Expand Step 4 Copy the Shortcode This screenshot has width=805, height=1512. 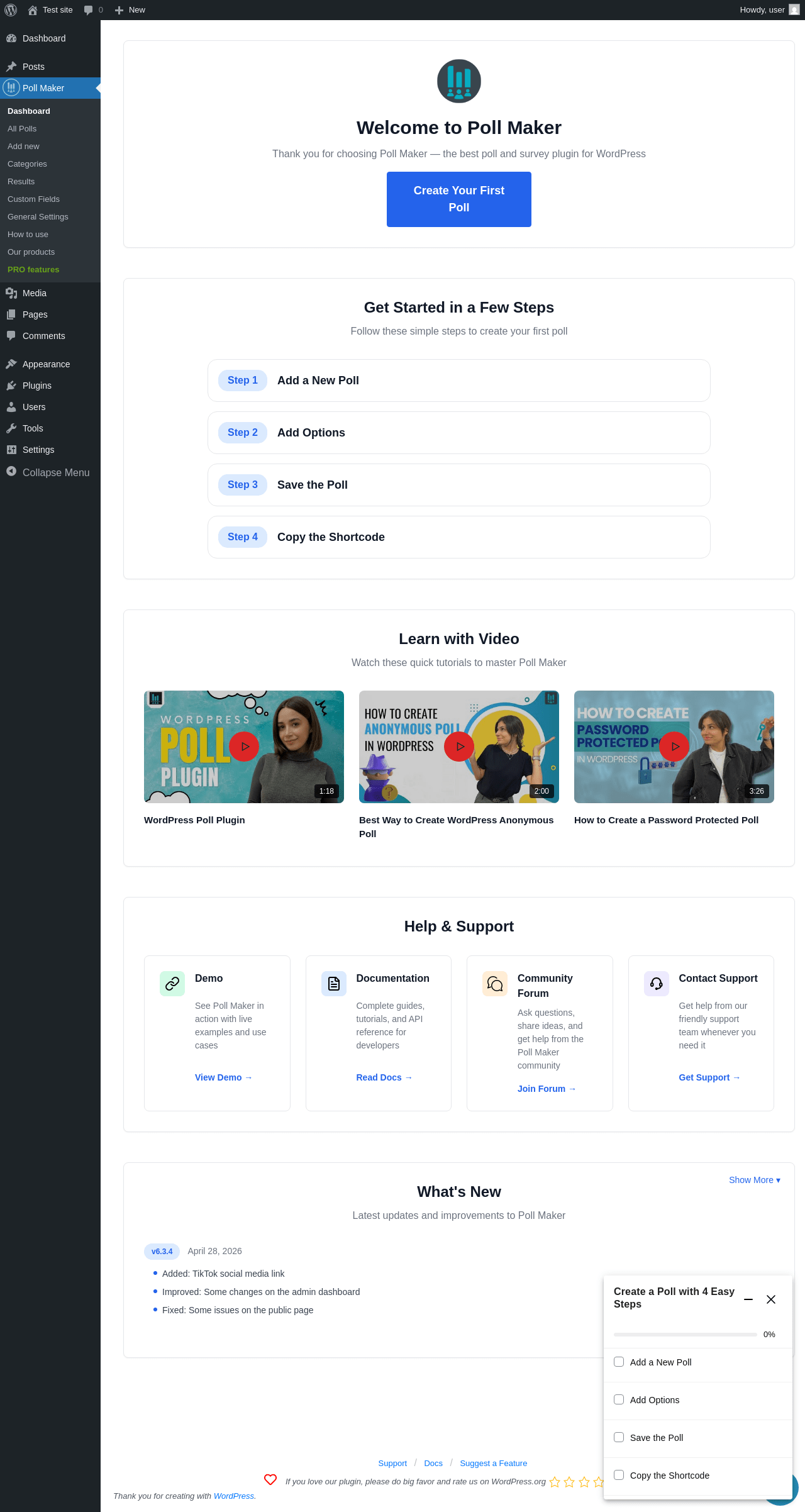(459, 537)
